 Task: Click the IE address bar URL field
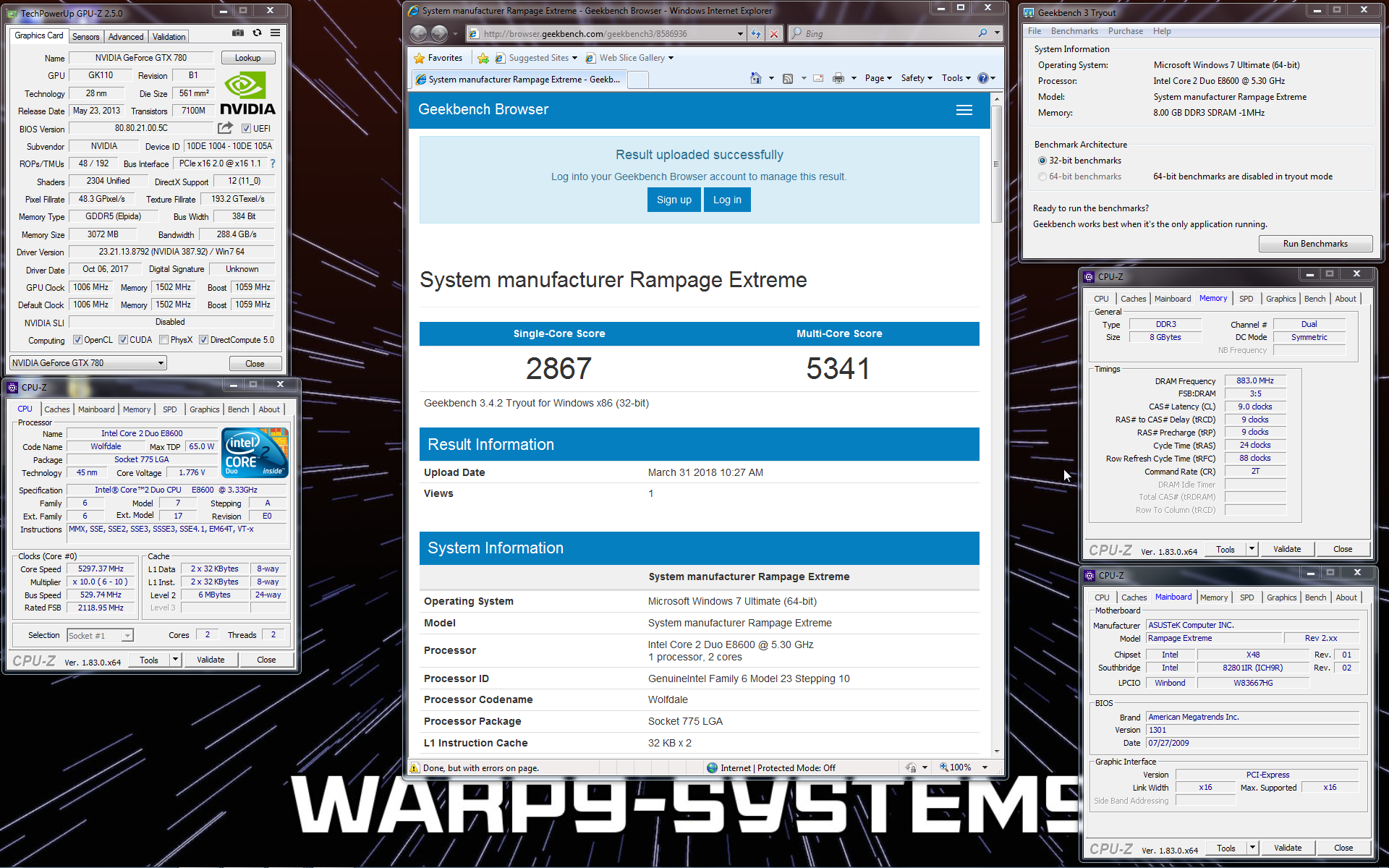(606, 33)
